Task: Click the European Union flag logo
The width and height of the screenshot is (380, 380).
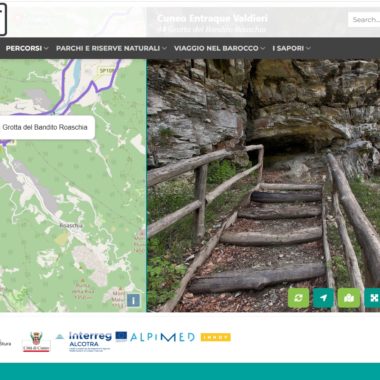Action: tap(121, 336)
